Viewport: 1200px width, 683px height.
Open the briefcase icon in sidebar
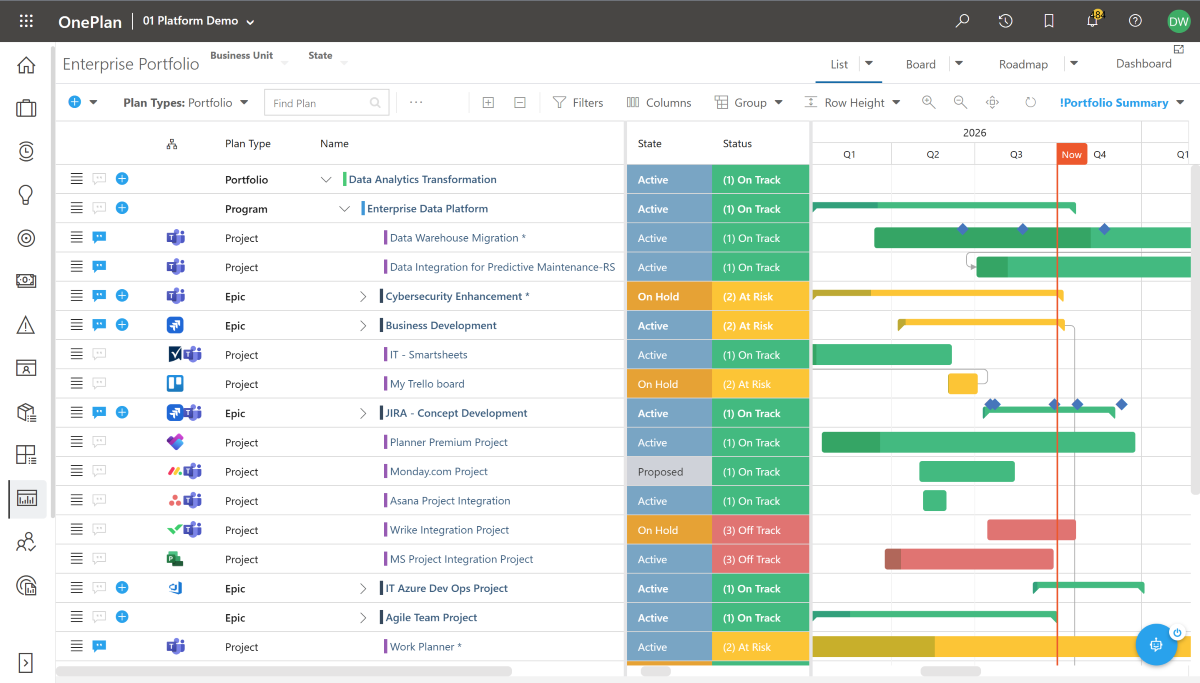pyautogui.click(x=26, y=109)
